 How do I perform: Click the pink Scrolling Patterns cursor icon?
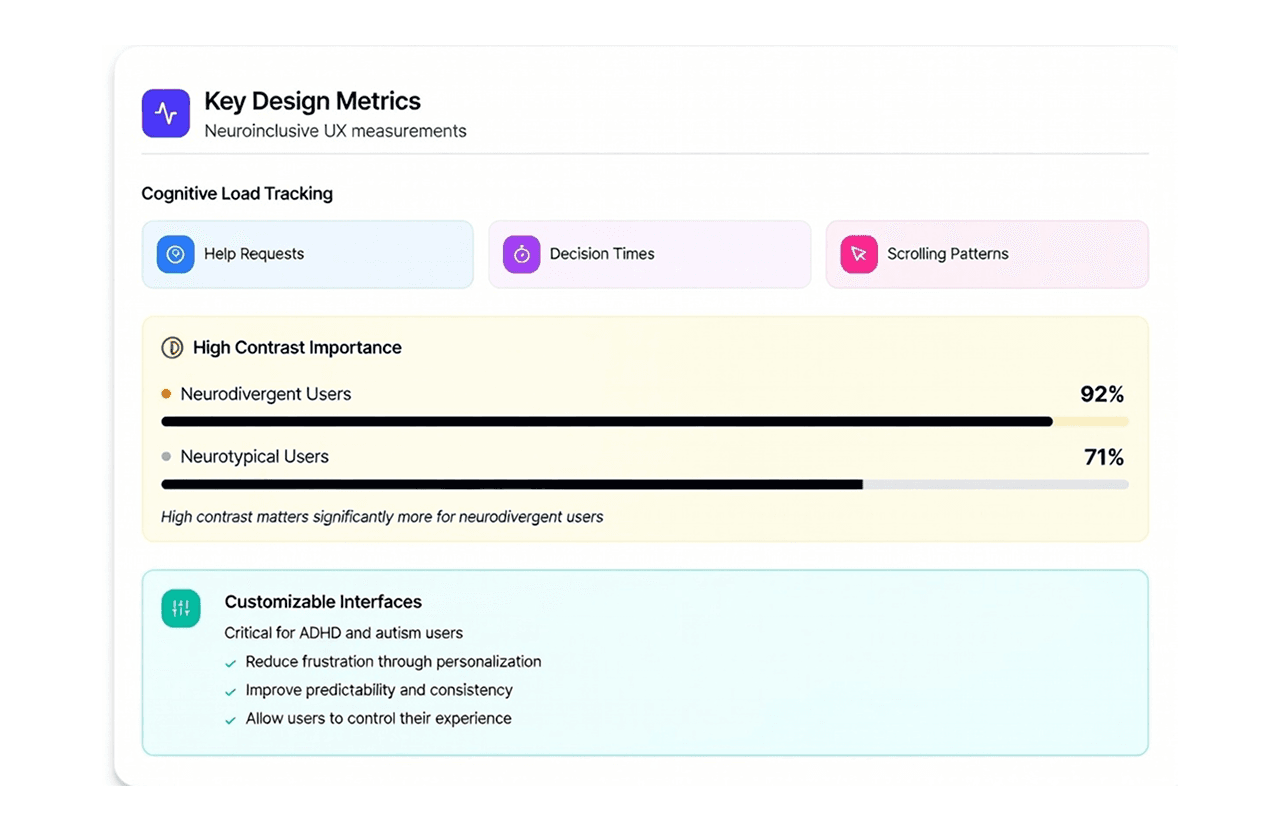[x=858, y=254]
